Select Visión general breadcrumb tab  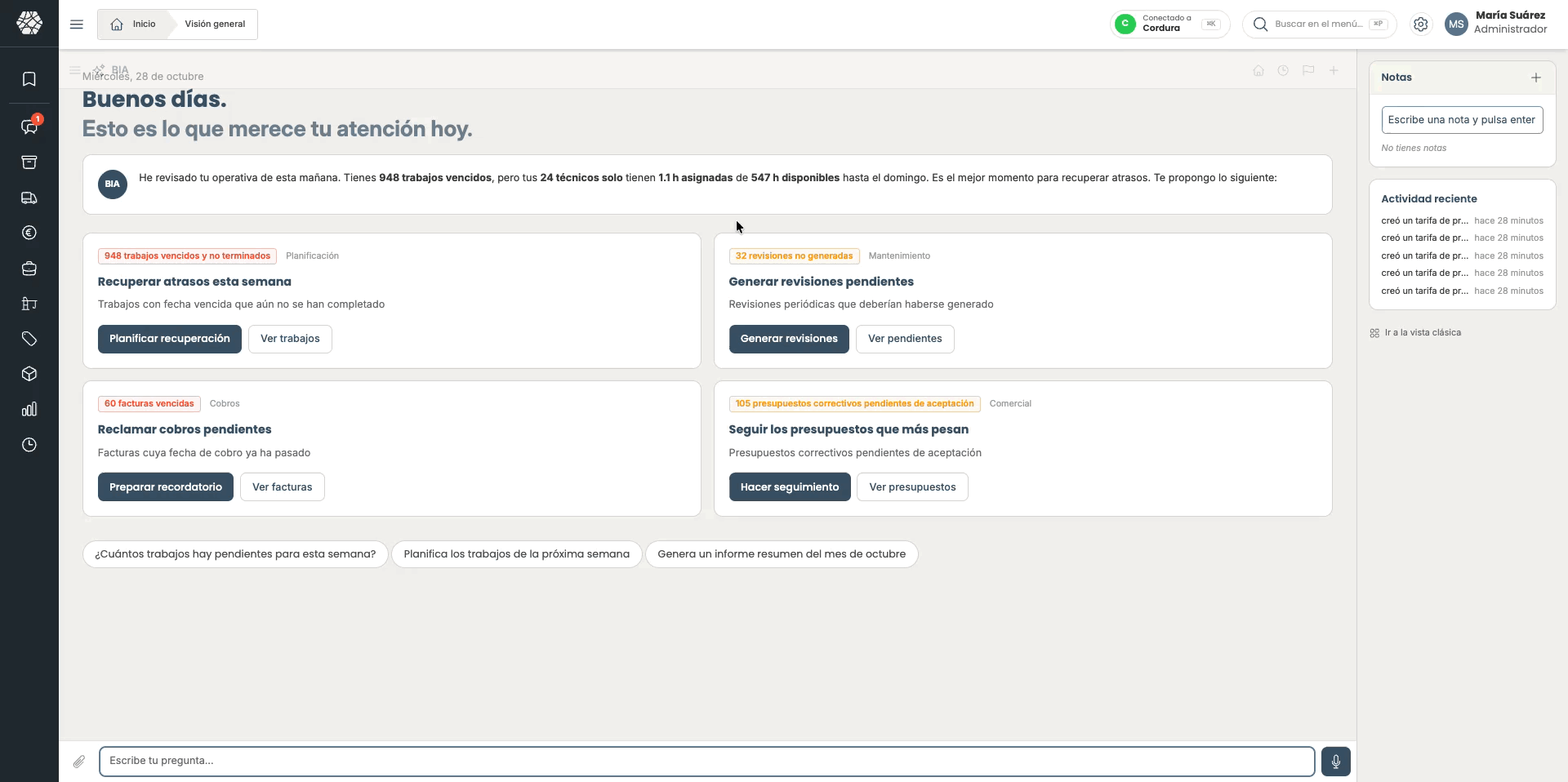[215, 24]
